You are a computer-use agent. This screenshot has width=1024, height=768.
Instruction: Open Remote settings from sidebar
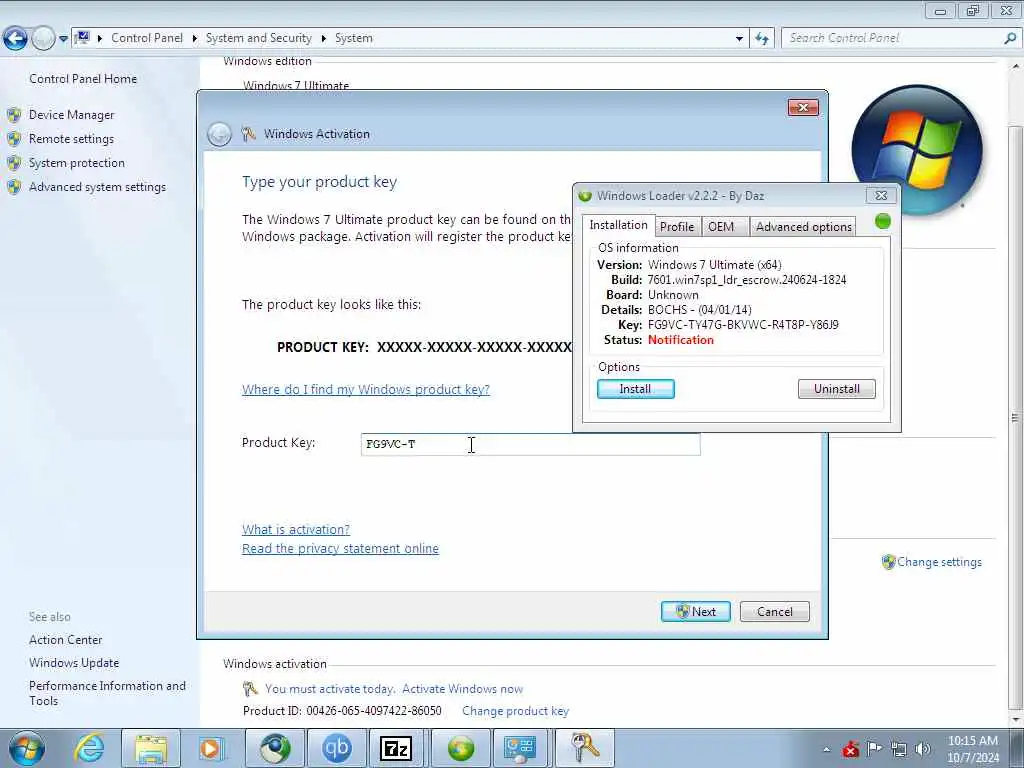(71, 139)
